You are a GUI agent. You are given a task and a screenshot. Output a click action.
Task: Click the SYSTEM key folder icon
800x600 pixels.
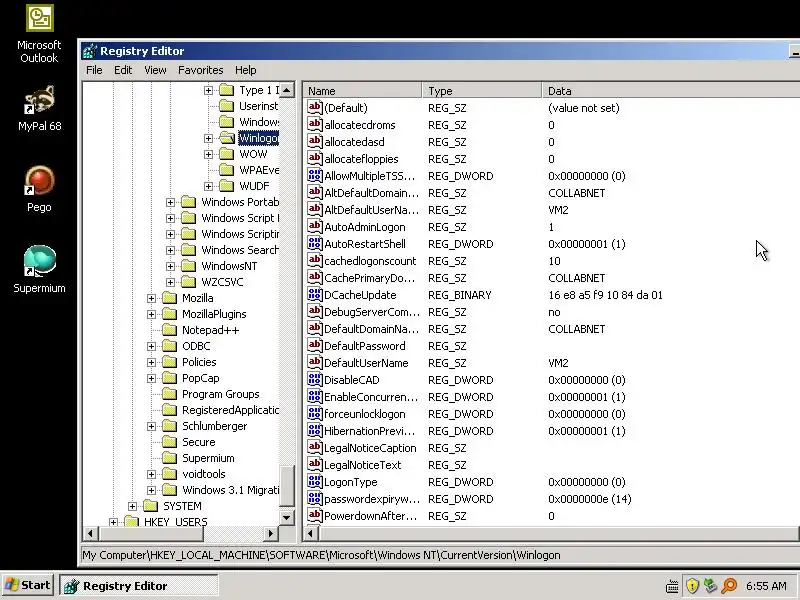(151, 506)
